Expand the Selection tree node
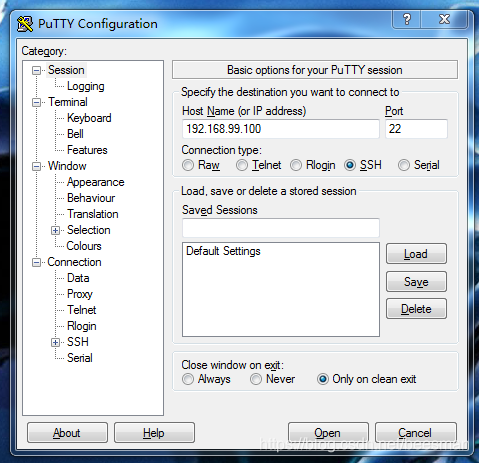 click(x=55, y=230)
